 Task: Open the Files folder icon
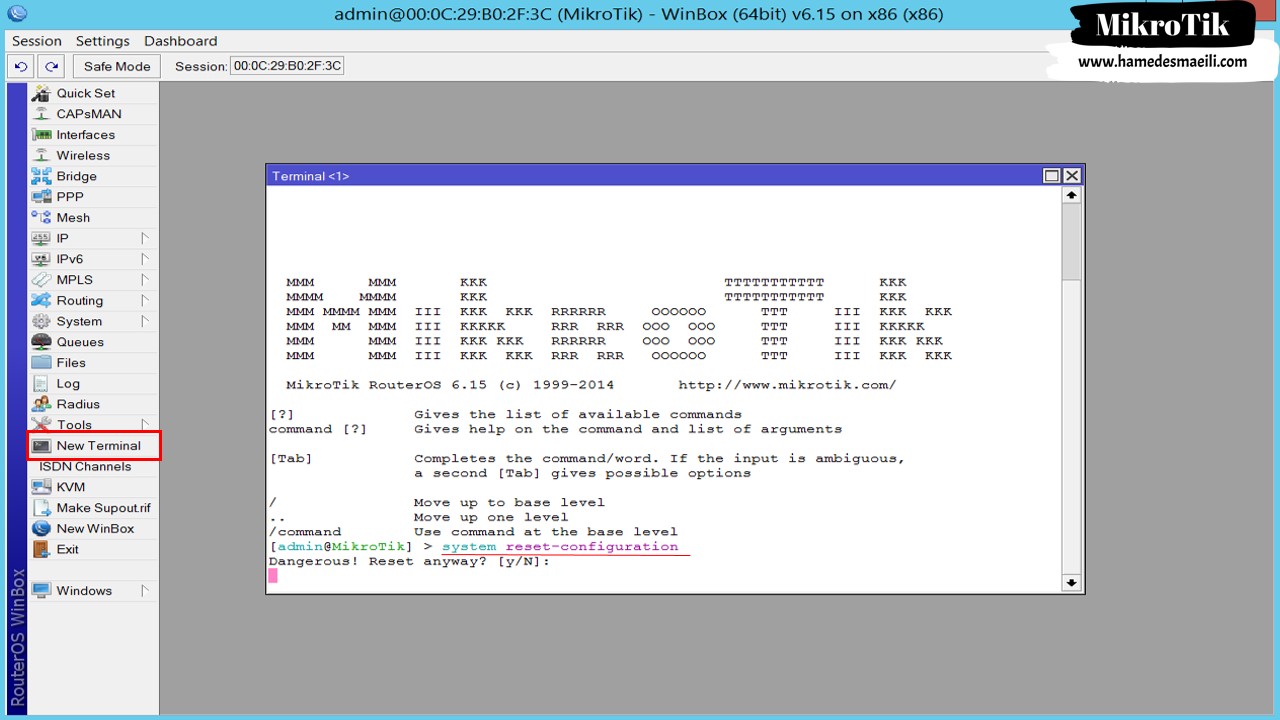click(x=41, y=362)
